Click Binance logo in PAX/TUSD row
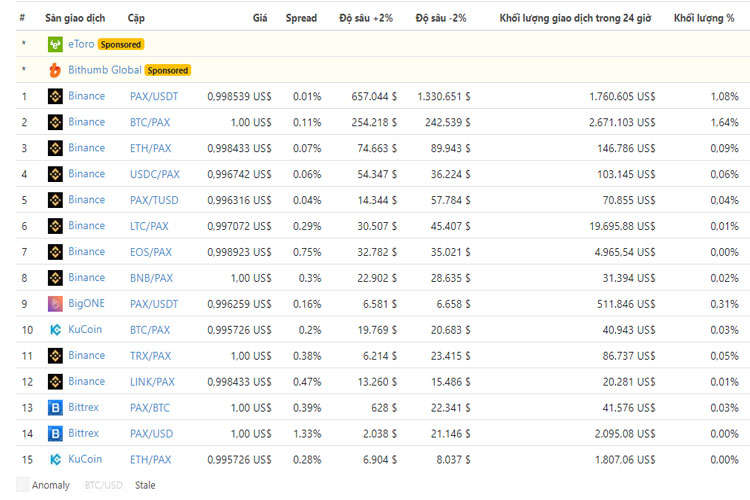Viewport: 750px width, 500px height. [x=55, y=200]
